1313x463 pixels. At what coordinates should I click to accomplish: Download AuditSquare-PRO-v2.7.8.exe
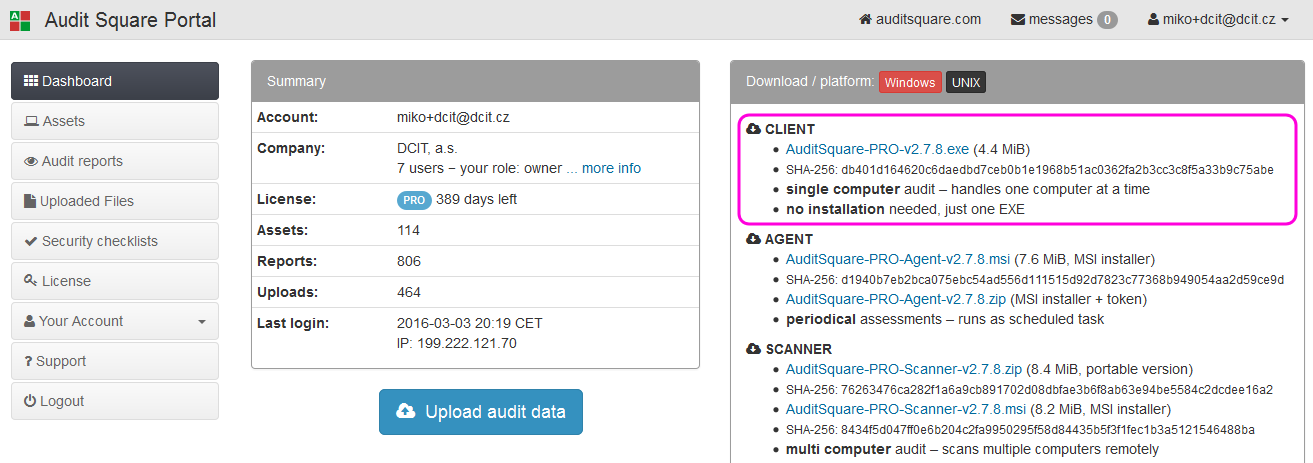(877, 149)
